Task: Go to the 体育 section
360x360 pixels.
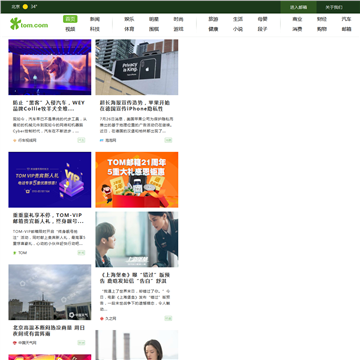Action: [129, 29]
